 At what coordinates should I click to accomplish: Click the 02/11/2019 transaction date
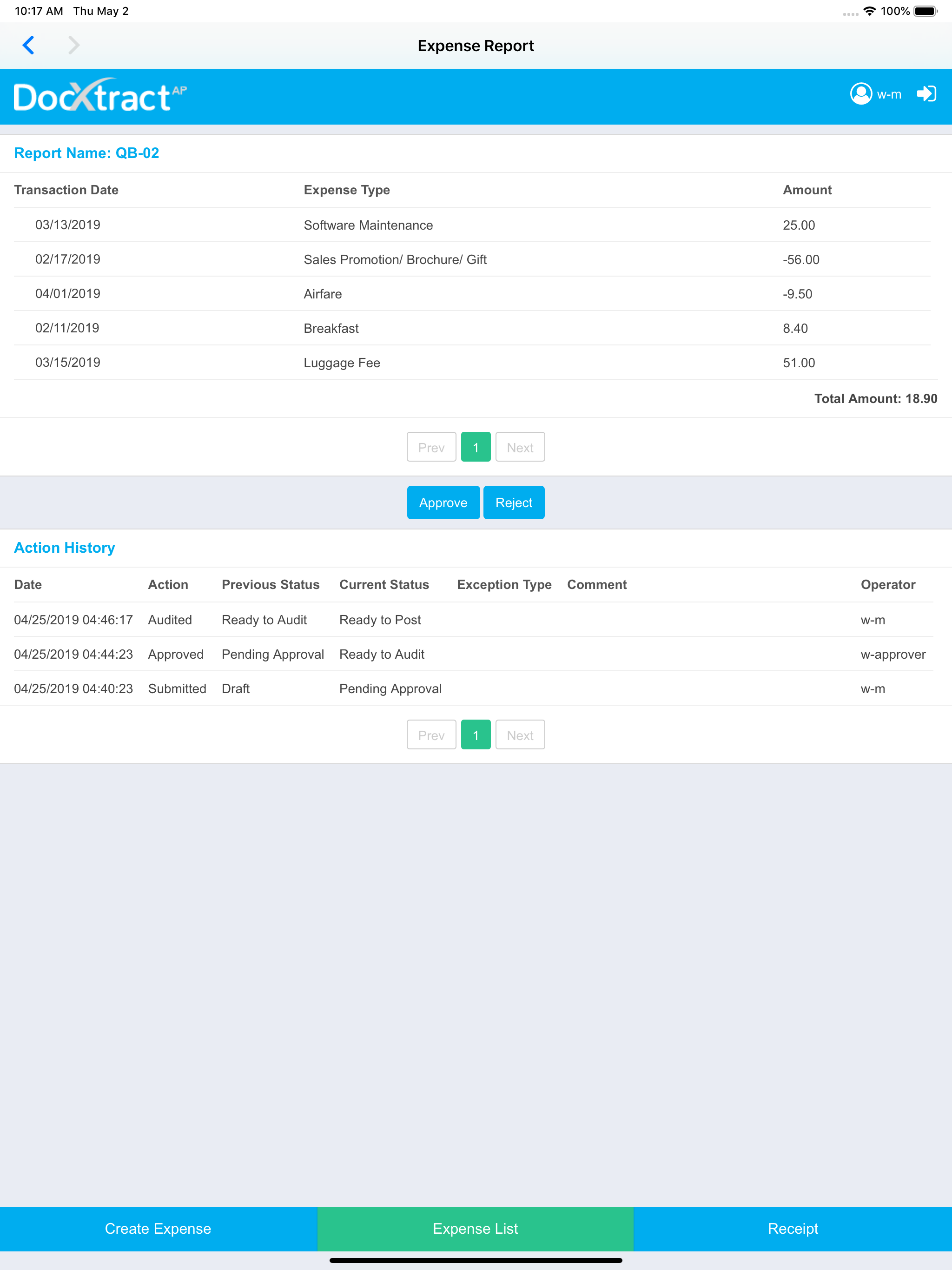coord(67,328)
